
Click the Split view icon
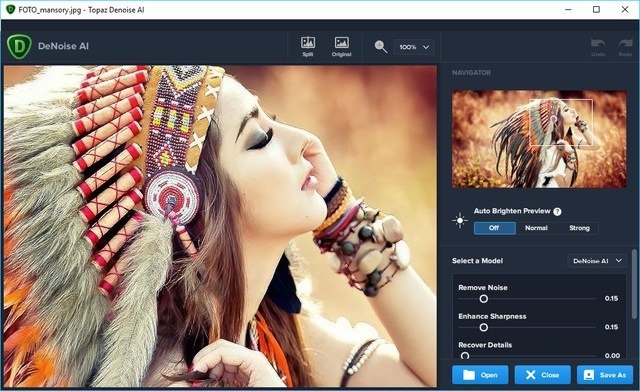coord(308,46)
